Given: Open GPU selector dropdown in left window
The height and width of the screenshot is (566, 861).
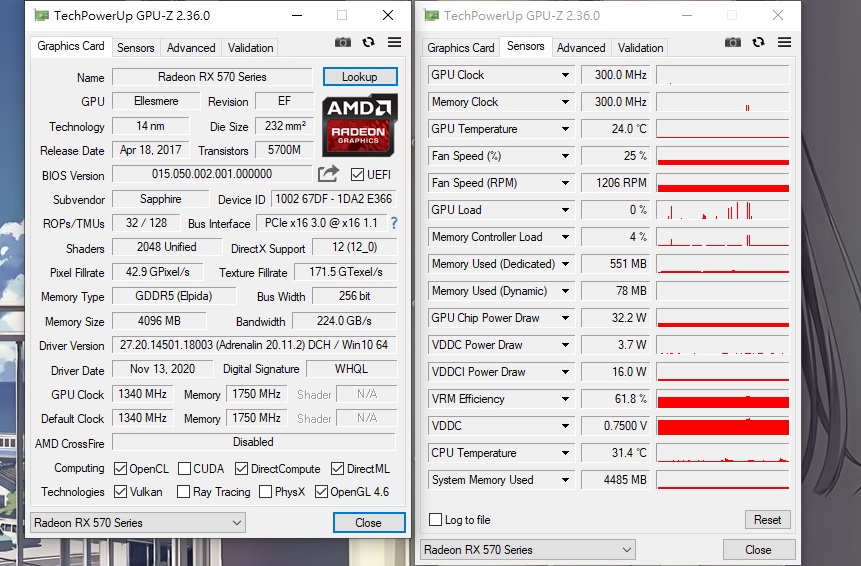Looking at the screenshot, I should click(x=137, y=523).
